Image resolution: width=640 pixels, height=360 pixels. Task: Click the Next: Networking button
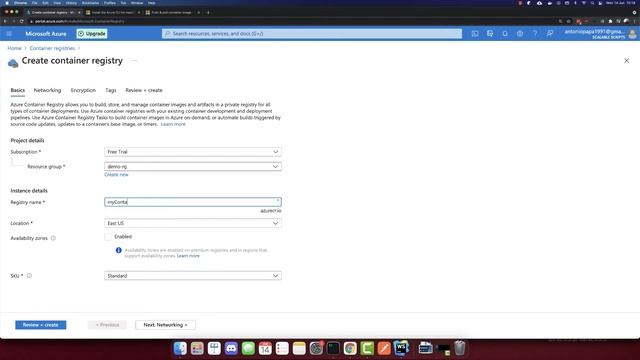tap(165, 325)
